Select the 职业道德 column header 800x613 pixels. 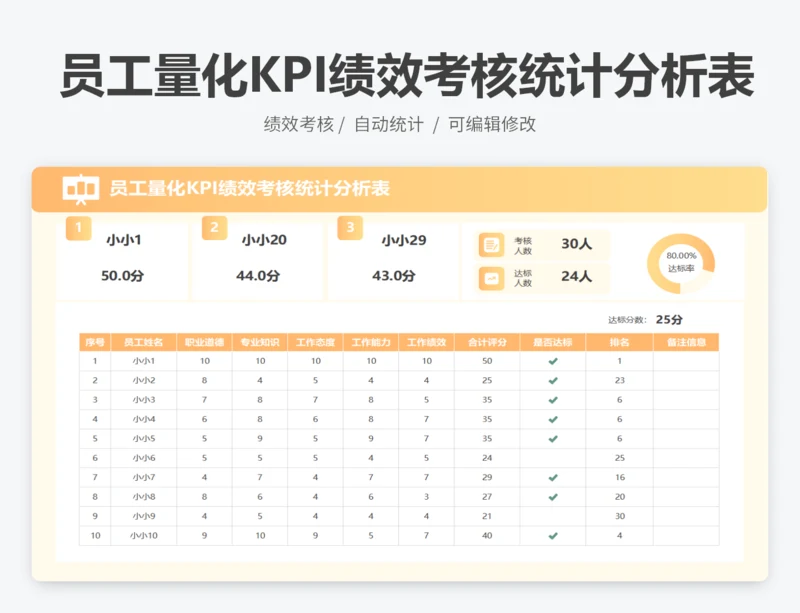click(x=204, y=342)
